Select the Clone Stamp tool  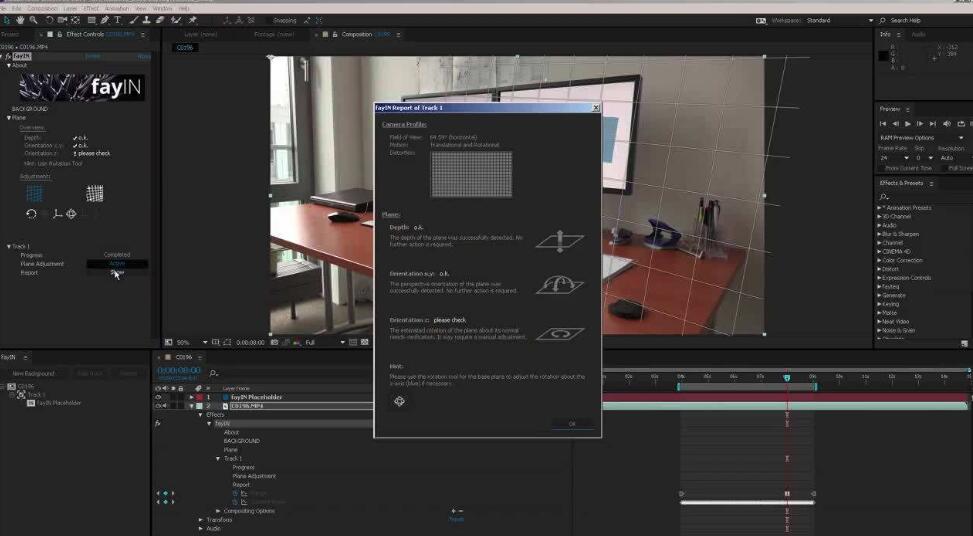pos(146,20)
